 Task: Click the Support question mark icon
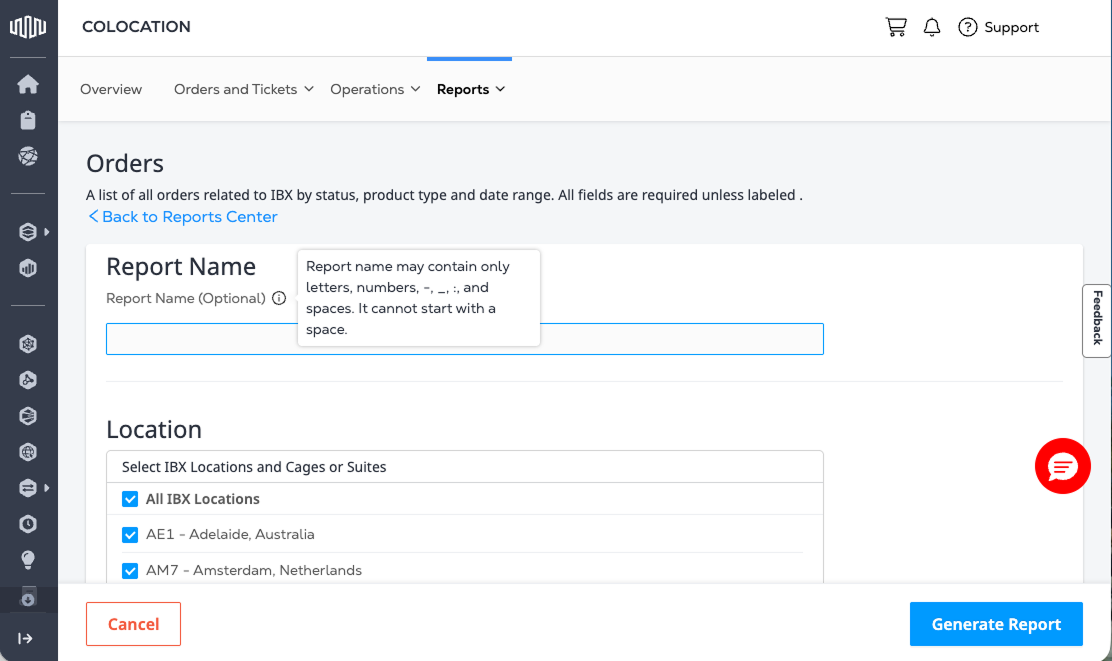tap(967, 27)
